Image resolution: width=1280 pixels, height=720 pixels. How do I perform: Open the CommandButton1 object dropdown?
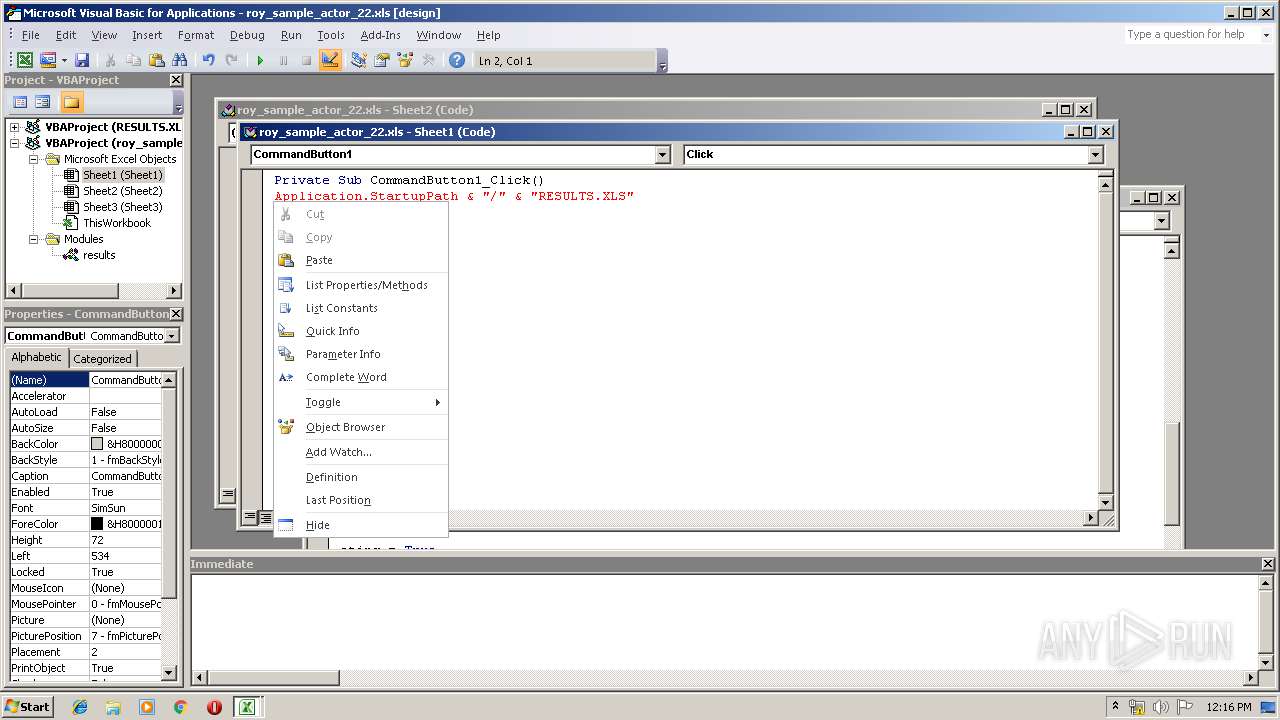(662, 154)
